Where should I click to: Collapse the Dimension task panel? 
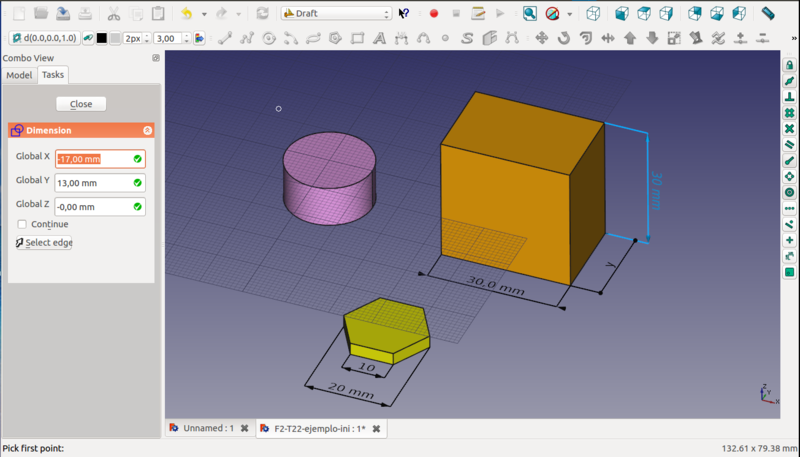[x=148, y=130]
